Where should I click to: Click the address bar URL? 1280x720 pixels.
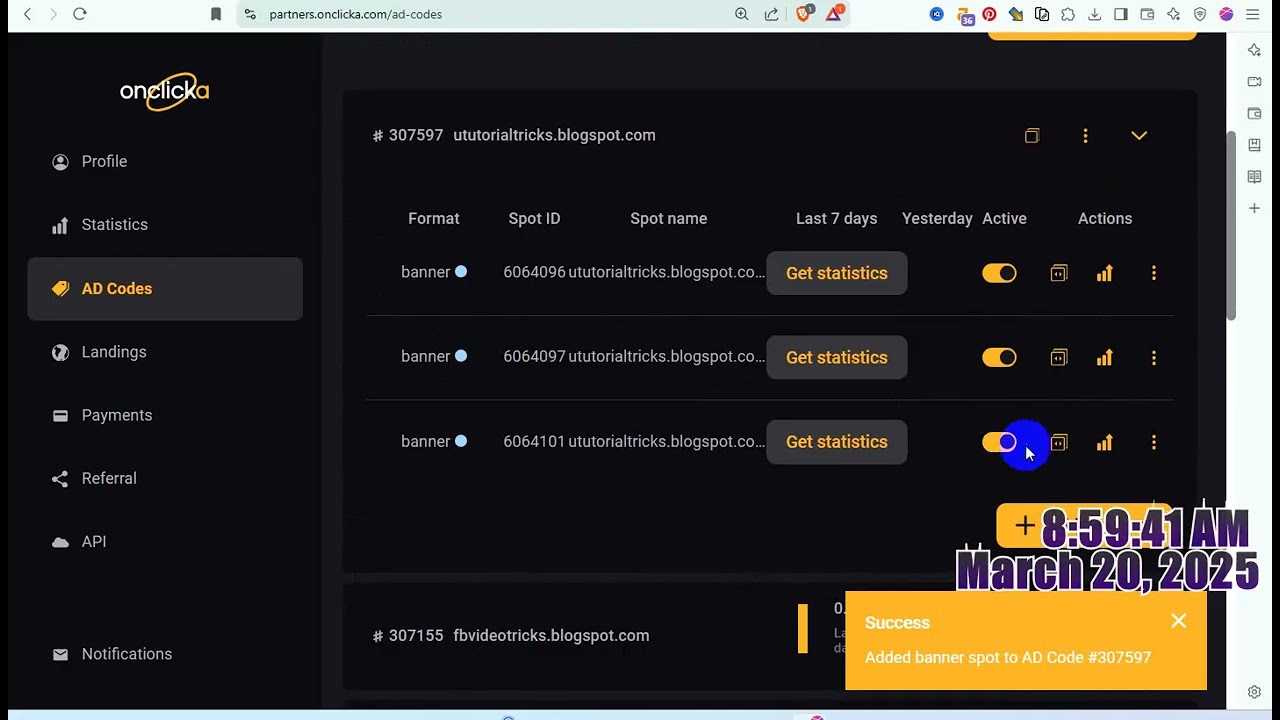click(x=355, y=14)
